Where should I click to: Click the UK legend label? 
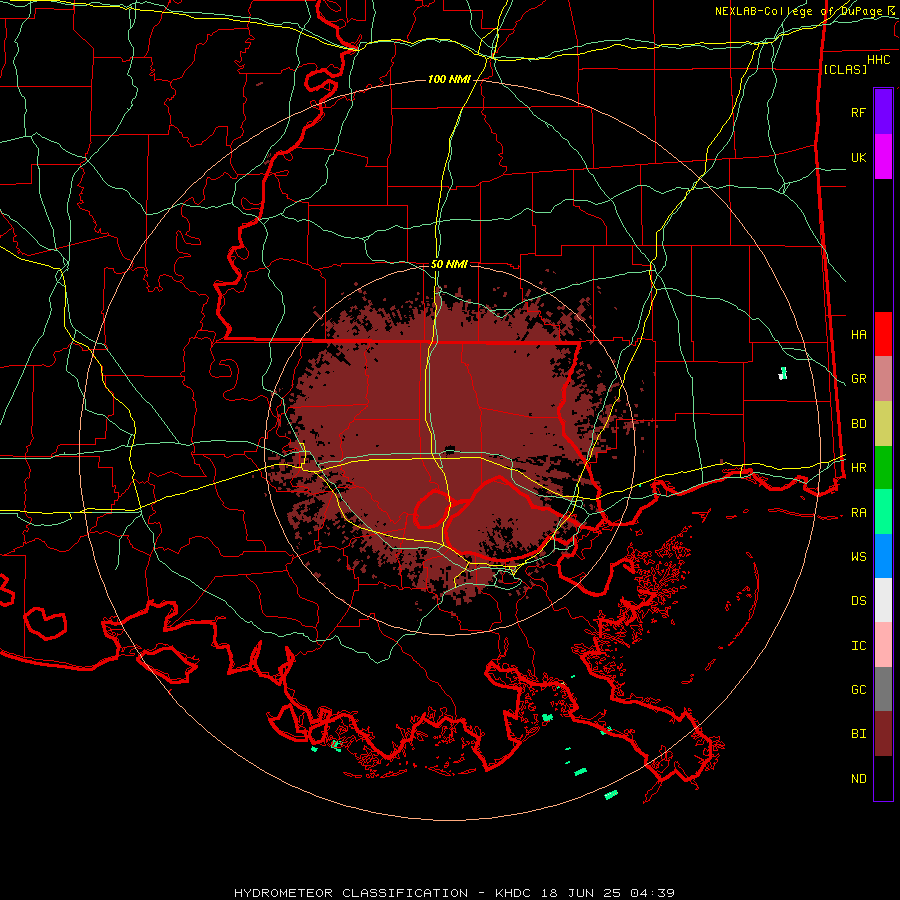[x=859, y=157]
